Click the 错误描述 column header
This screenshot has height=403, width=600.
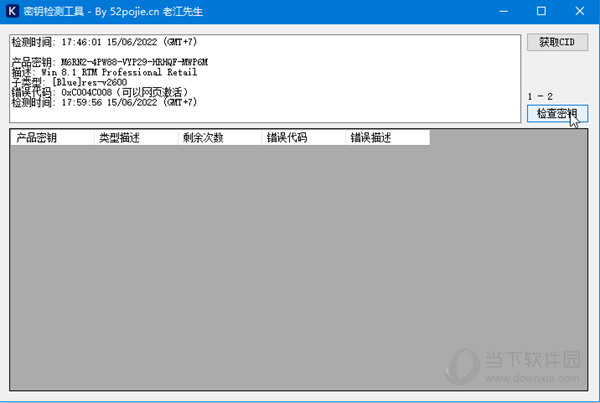pyautogui.click(x=387, y=137)
